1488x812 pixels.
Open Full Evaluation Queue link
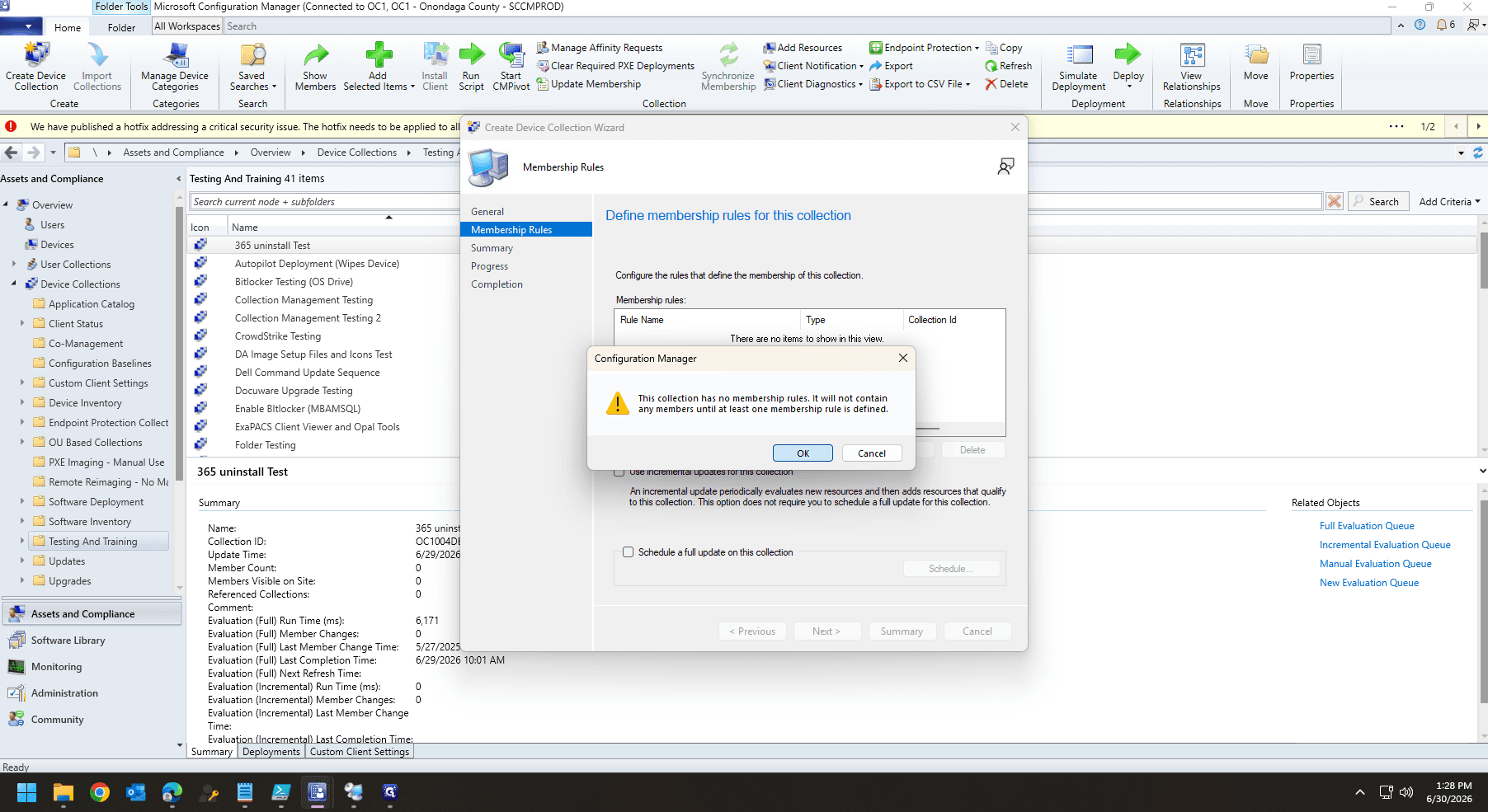[x=1367, y=526]
